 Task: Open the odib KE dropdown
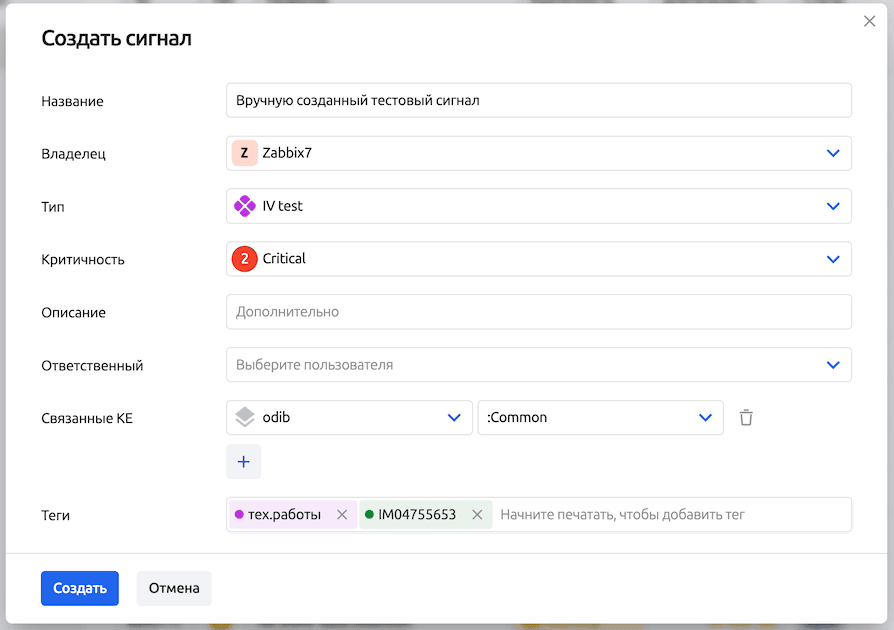click(453, 418)
